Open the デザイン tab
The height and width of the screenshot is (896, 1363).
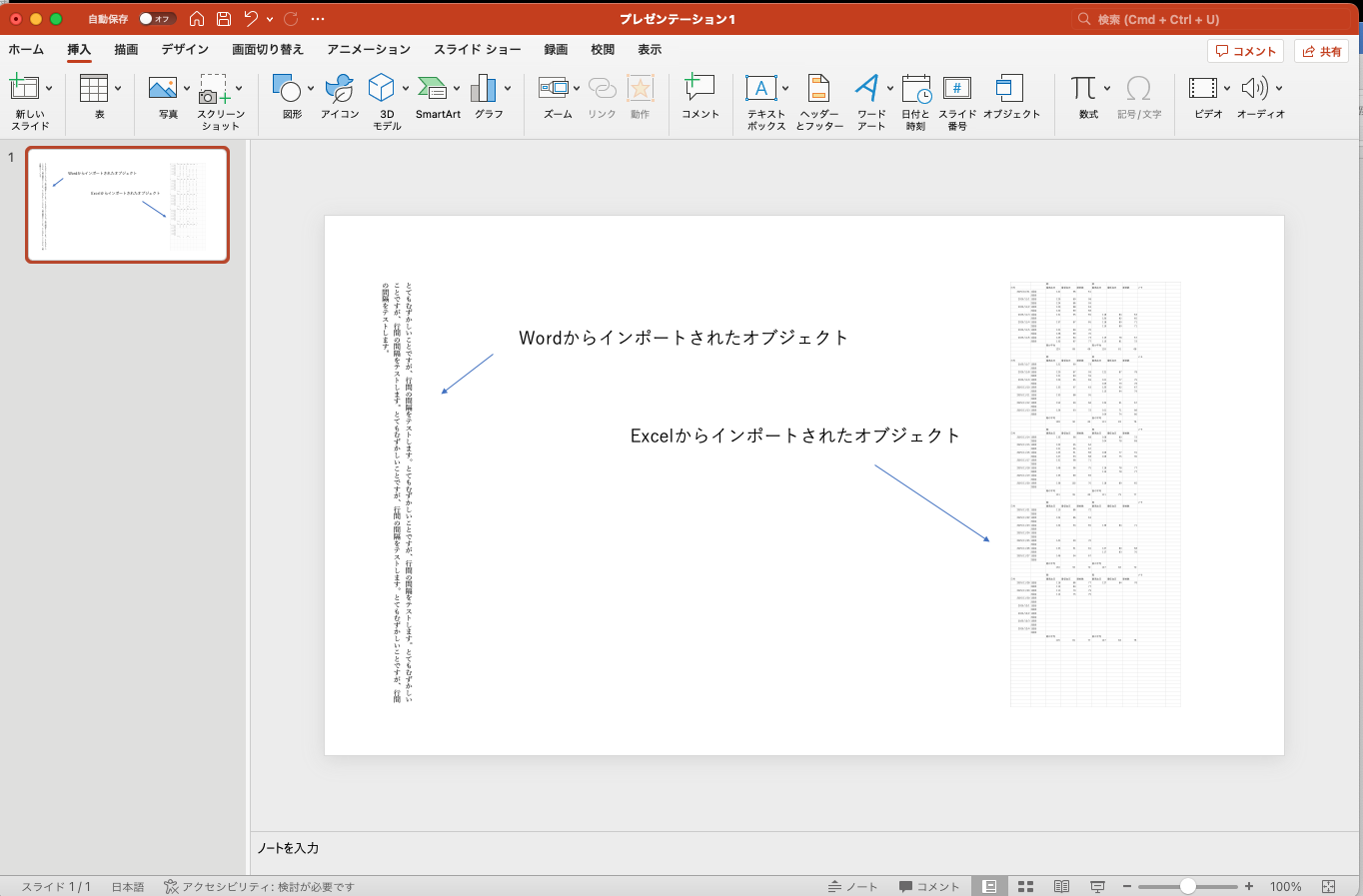(185, 49)
